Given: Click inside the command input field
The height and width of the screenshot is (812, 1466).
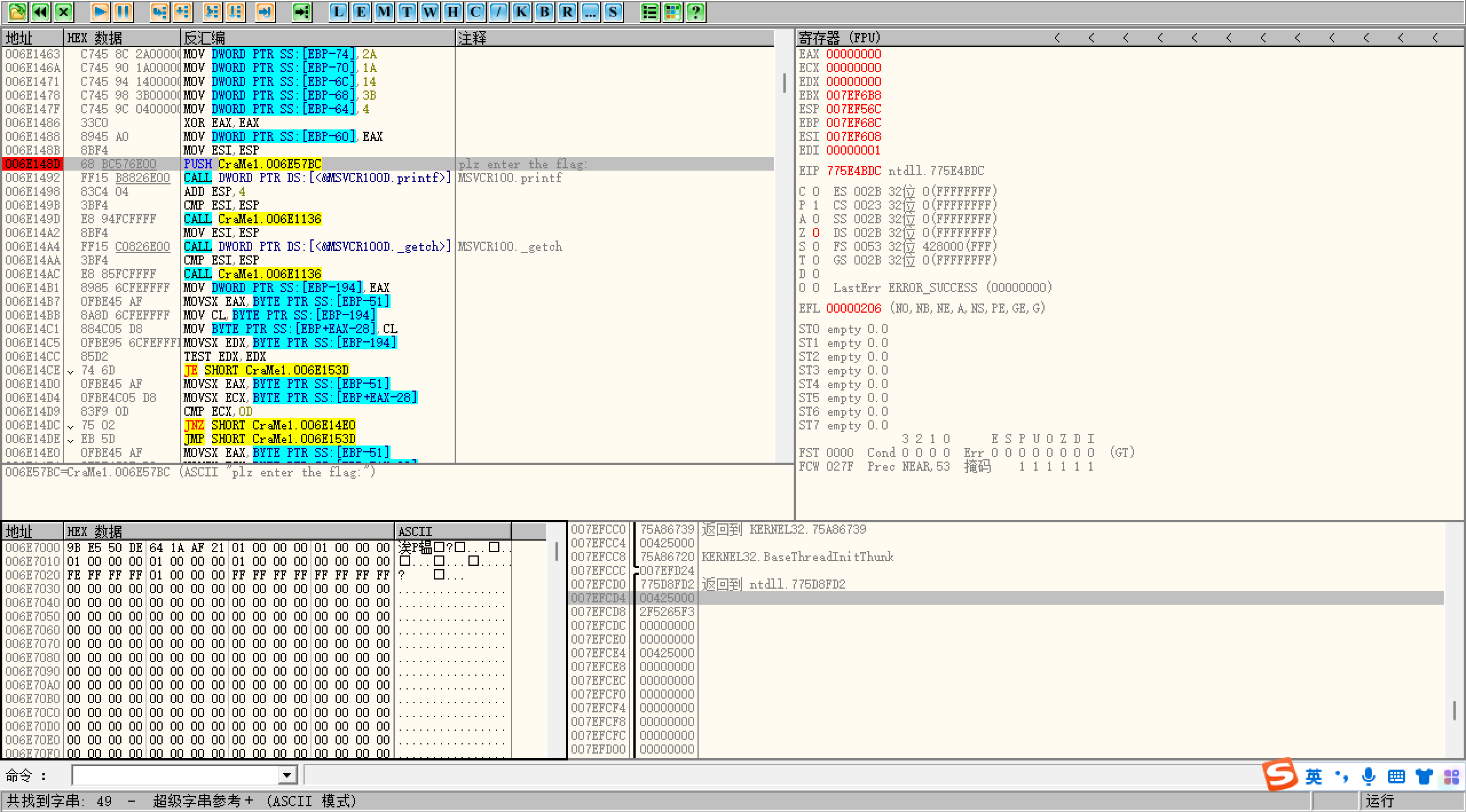Looking at the screenshot, I should point(175,775).
